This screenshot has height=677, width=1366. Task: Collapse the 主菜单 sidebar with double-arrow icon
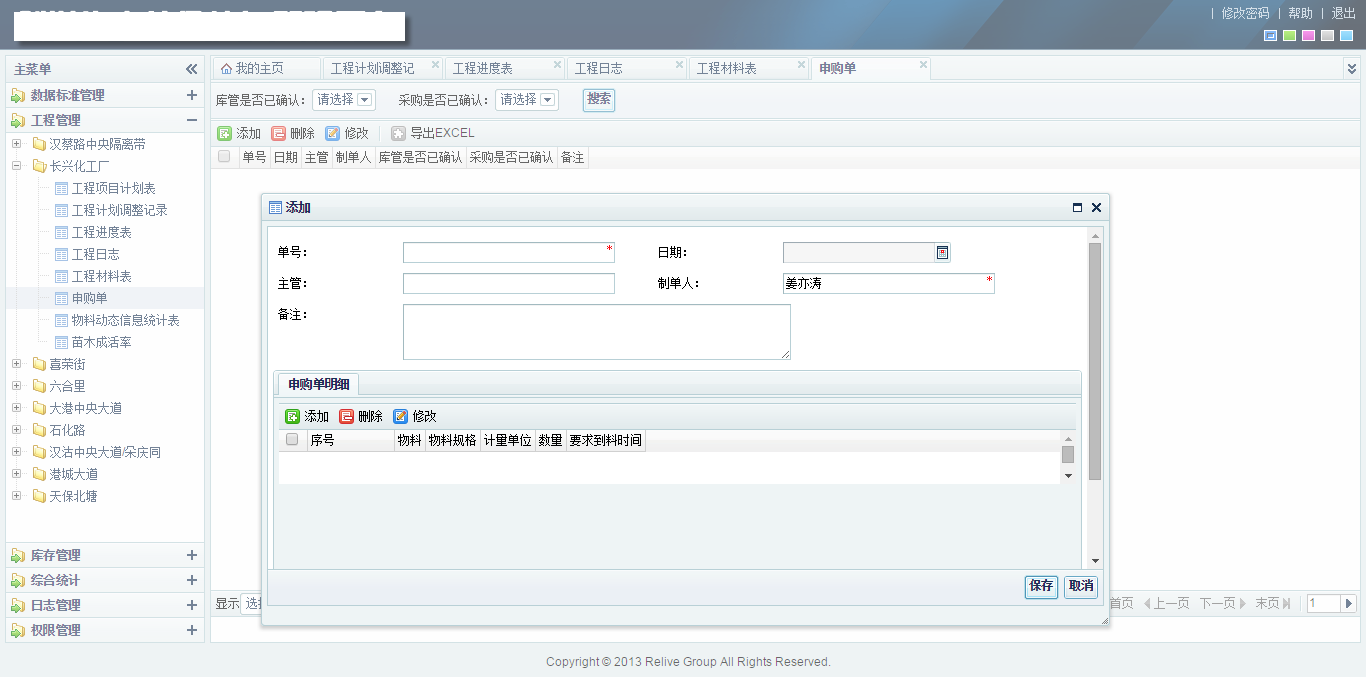191,69
